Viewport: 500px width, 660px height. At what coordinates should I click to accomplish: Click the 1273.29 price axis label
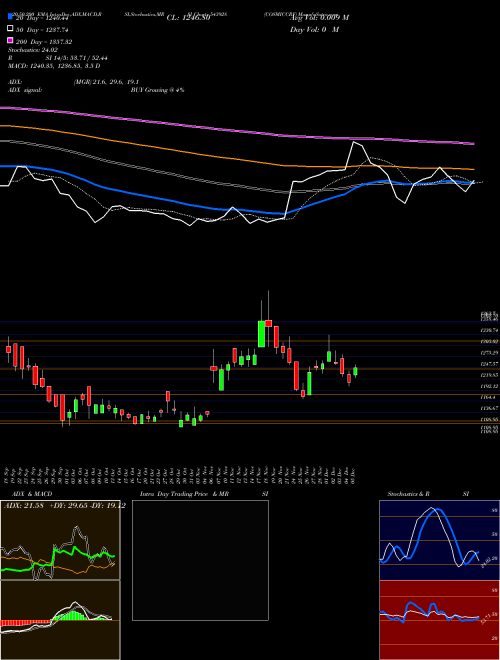pyautogui.click(x=490, y=352)
